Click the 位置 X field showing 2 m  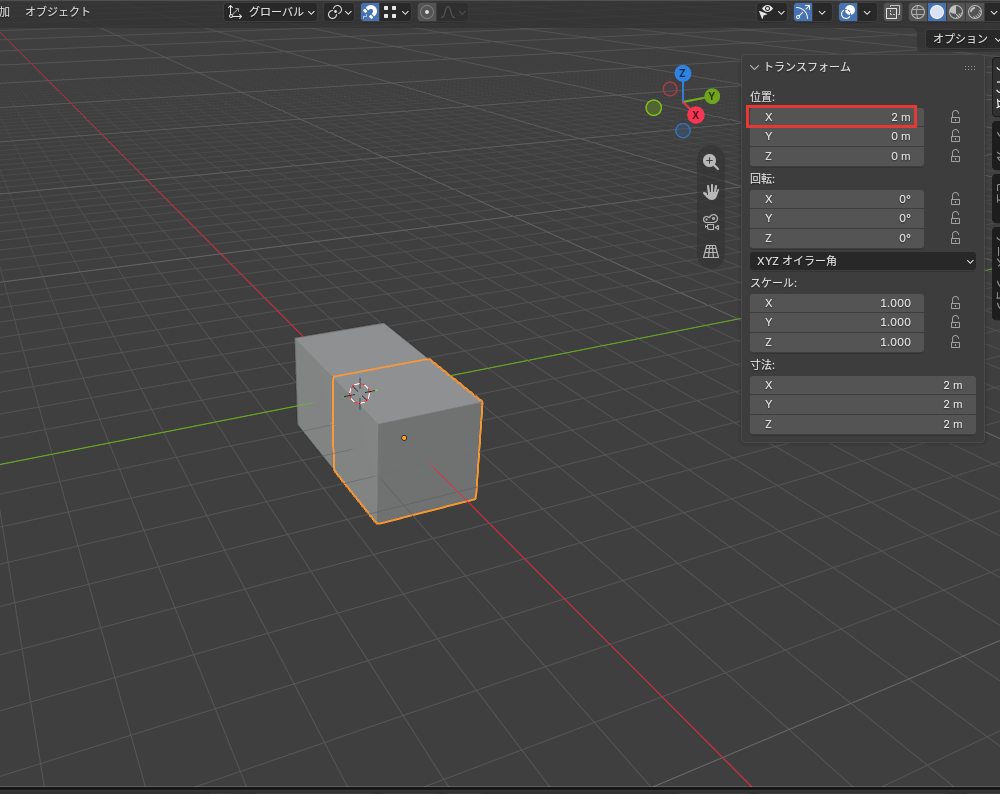point(836,117)
